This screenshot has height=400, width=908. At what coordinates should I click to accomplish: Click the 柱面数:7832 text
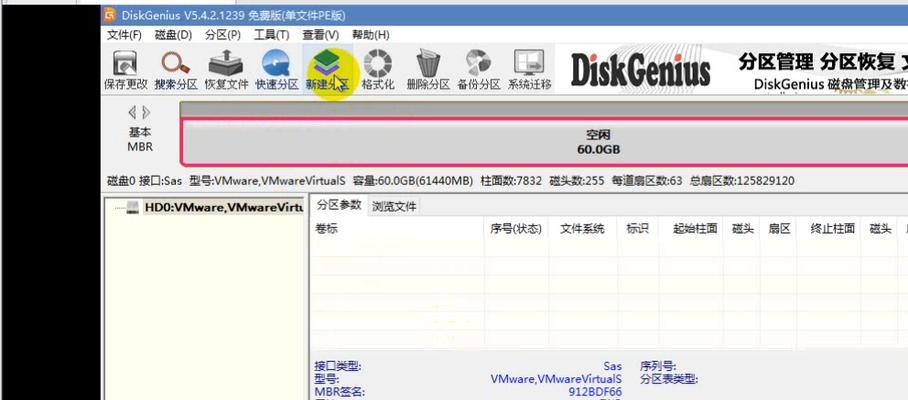[511, 181]
